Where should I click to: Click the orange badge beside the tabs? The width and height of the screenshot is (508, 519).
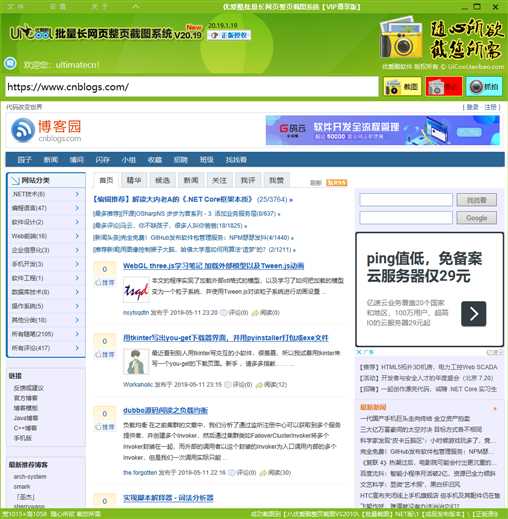pyautogui.click(x=336, y=183)
